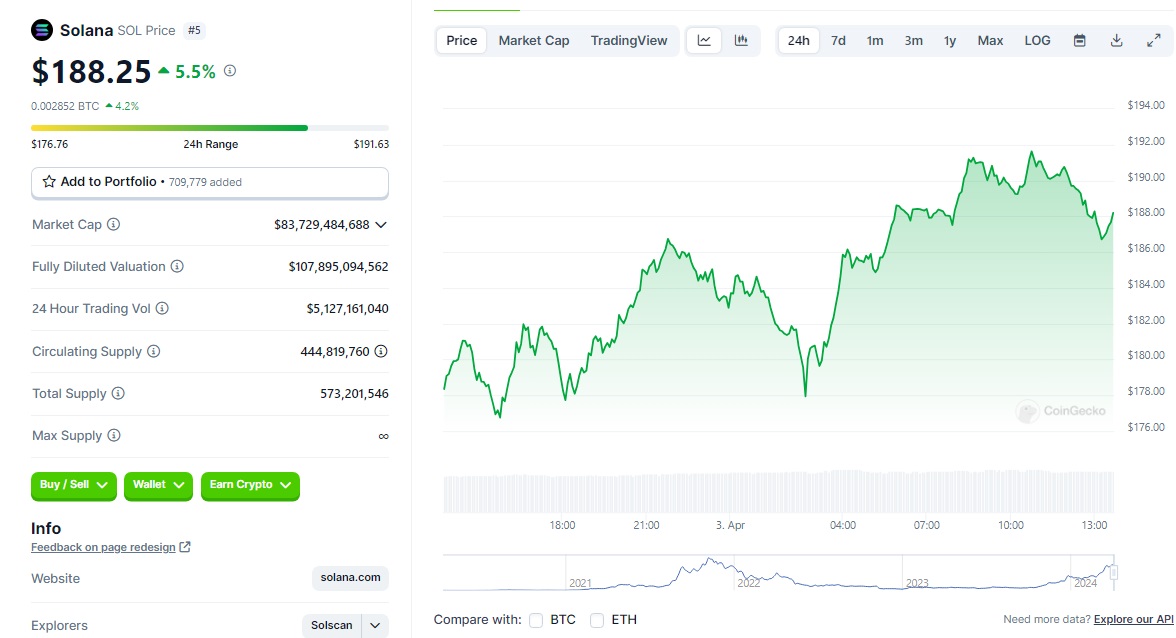The width and height of the screenshot is (1176, 638).
Task: Select 24h time range
Action: click(798, 40)
